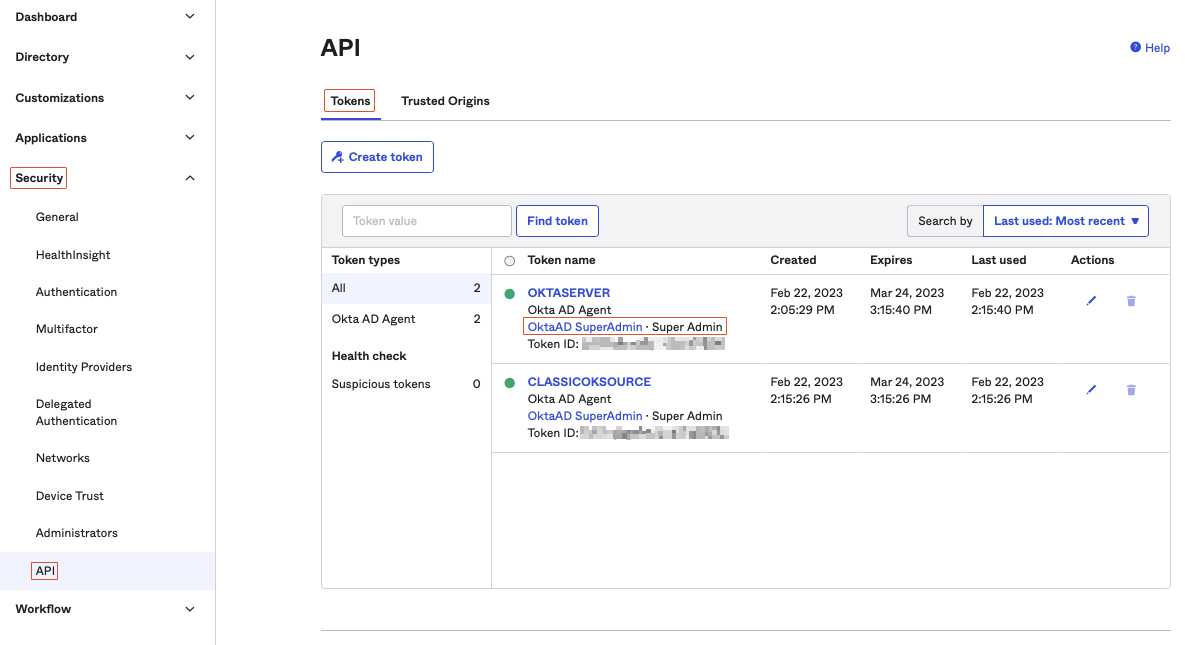This screenshot has width=1185, height=645.
Task: Open HealthInsight in the sidebar
Action: [x=73, y=255]
